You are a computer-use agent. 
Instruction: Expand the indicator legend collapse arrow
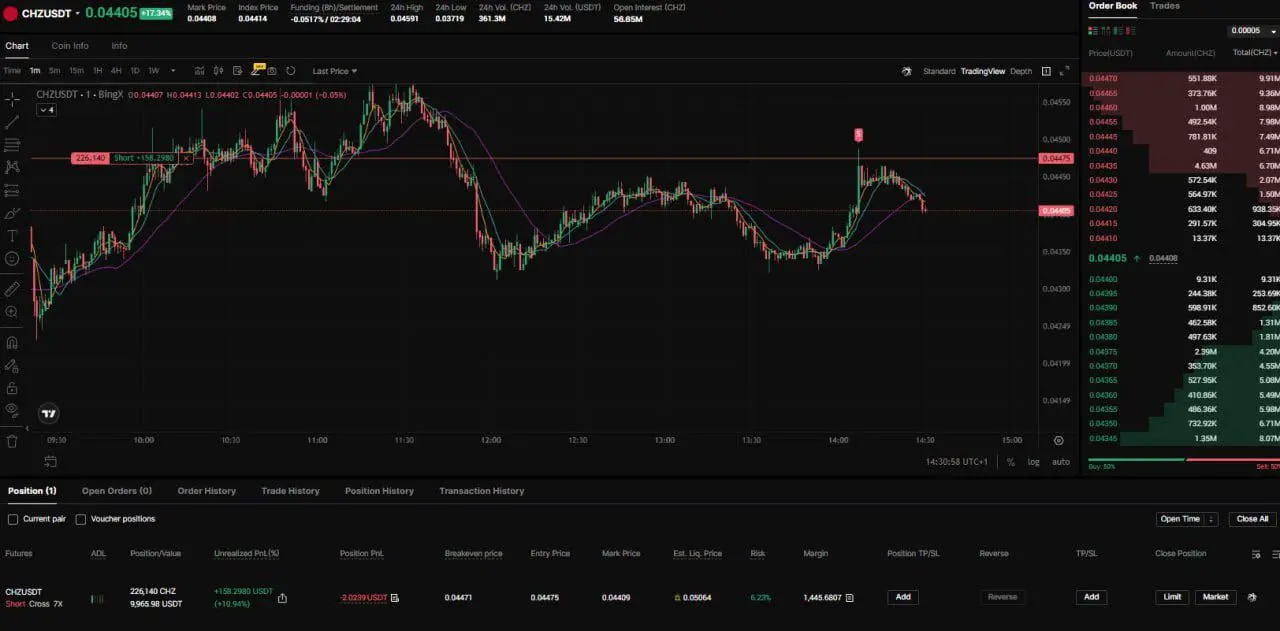coord(46,110)
